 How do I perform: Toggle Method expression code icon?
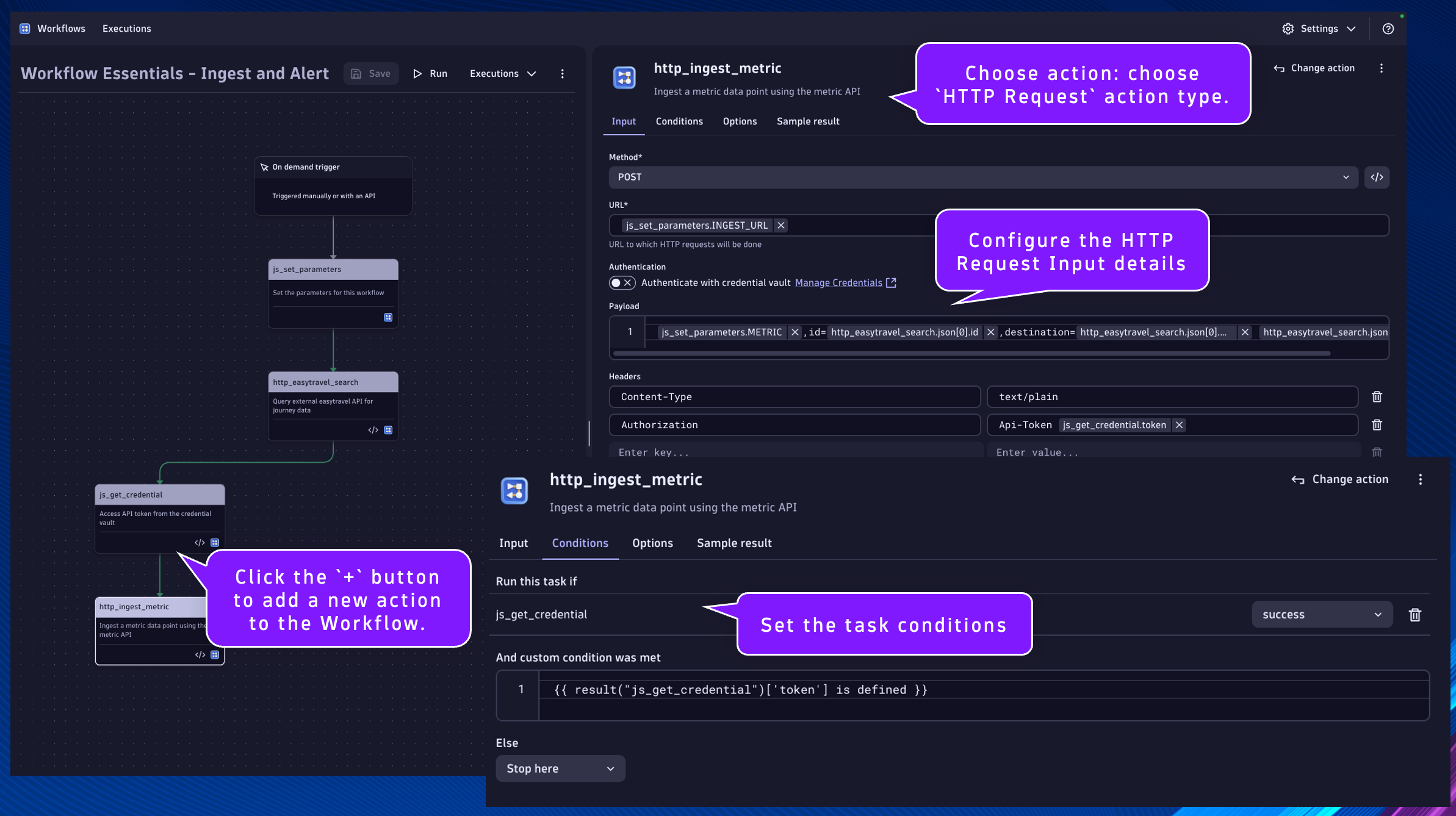tap(1377, 177)
